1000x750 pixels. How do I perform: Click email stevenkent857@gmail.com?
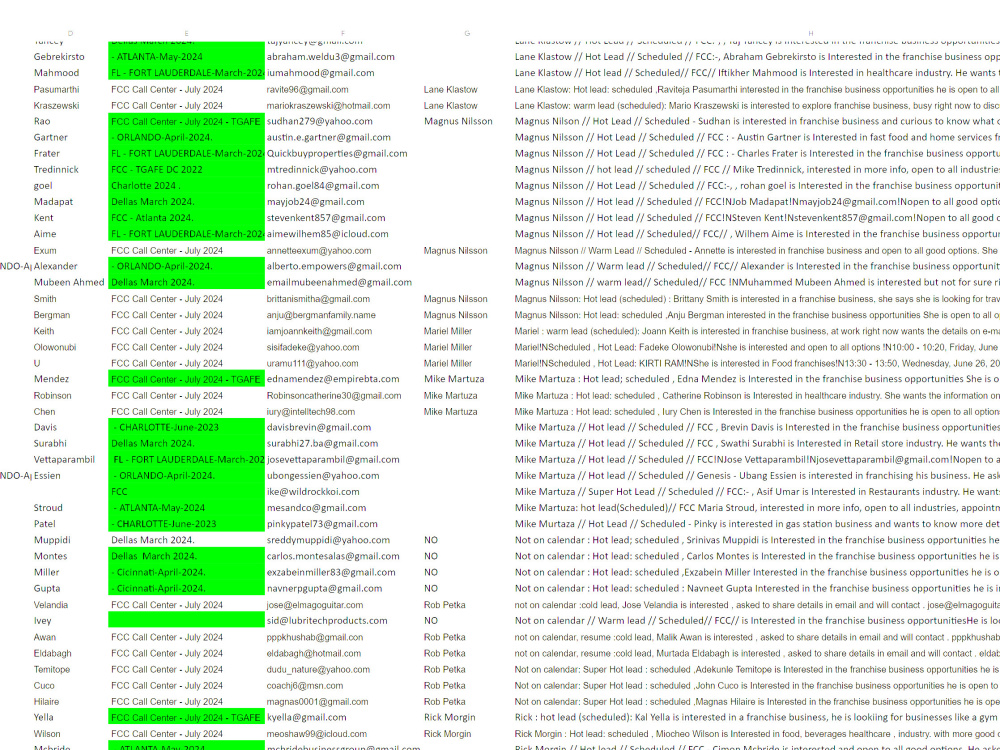click(x=326, y=218)
